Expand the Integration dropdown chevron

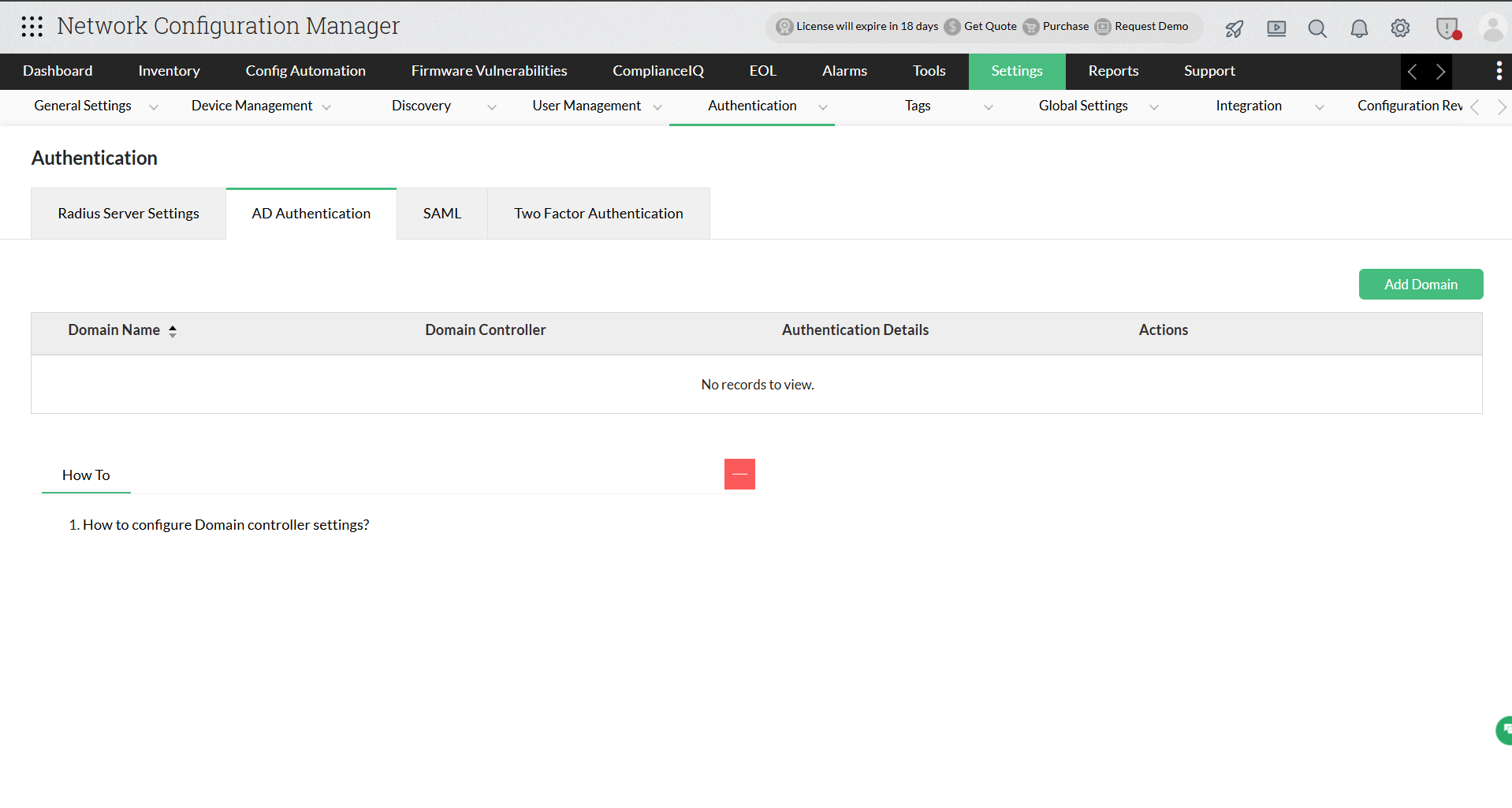pyautogui.click(x=1320, y=107)
